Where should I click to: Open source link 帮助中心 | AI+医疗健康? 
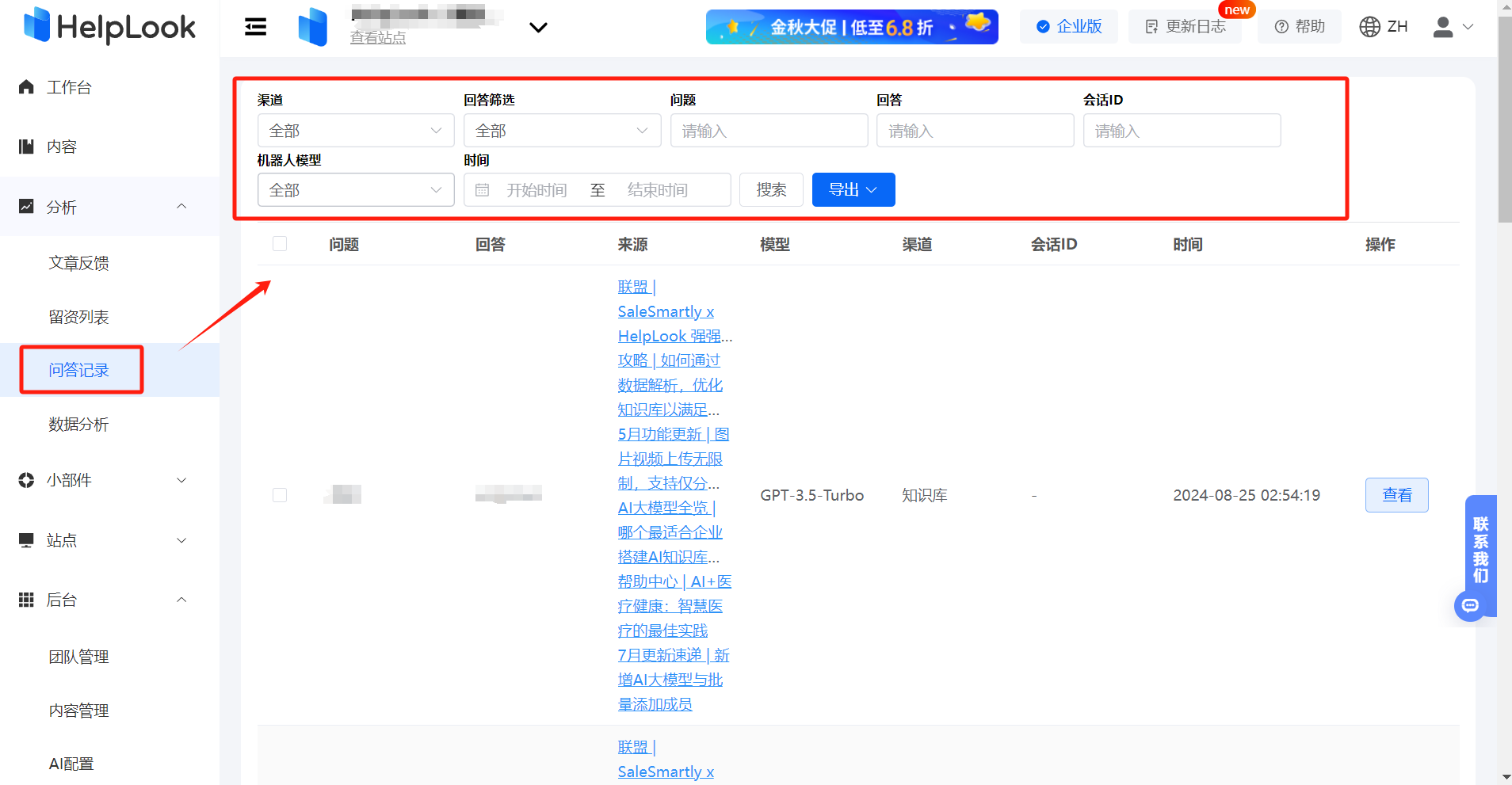(x=674, y=606)
